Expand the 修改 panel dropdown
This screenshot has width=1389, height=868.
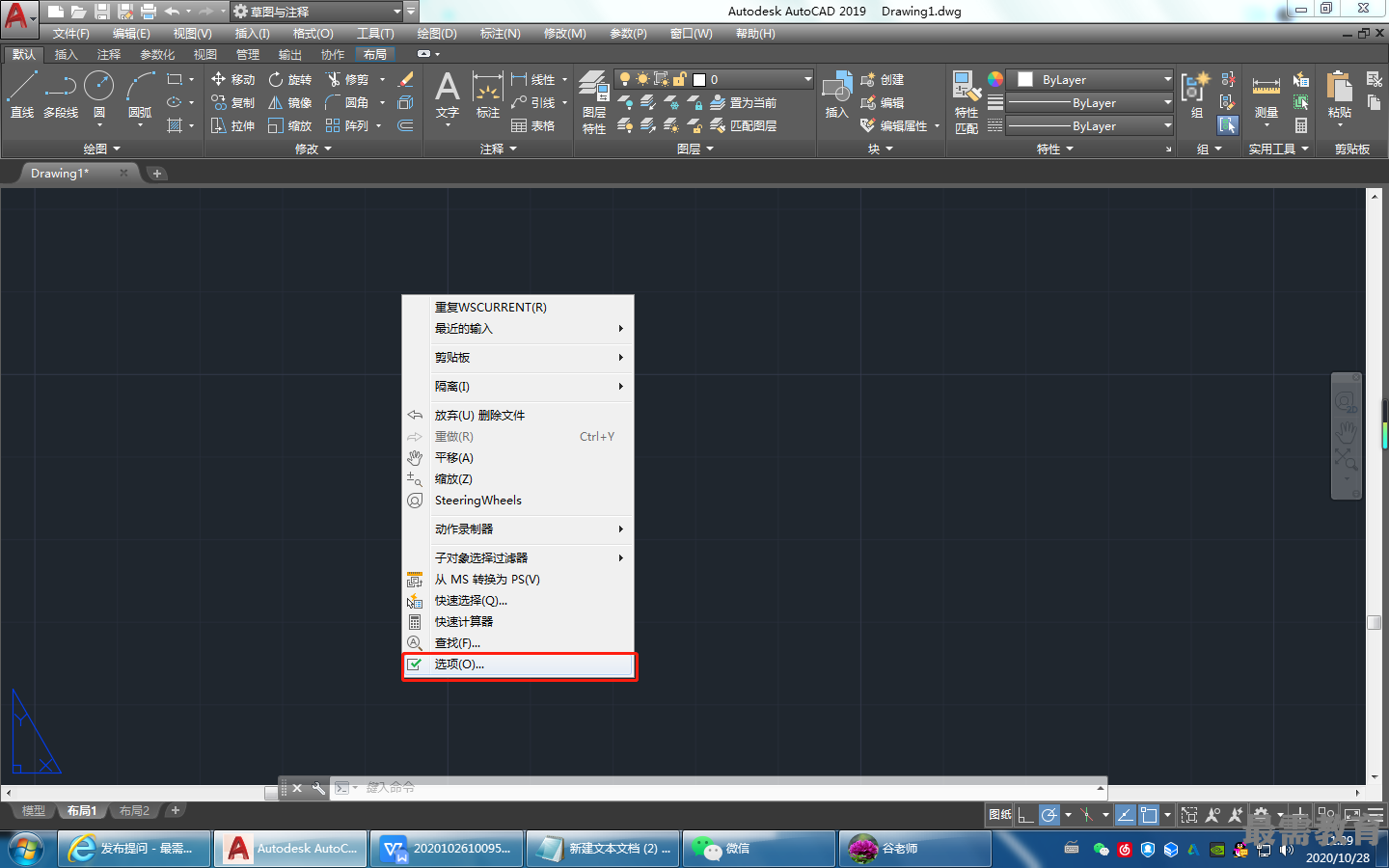(x=313, y=149)
